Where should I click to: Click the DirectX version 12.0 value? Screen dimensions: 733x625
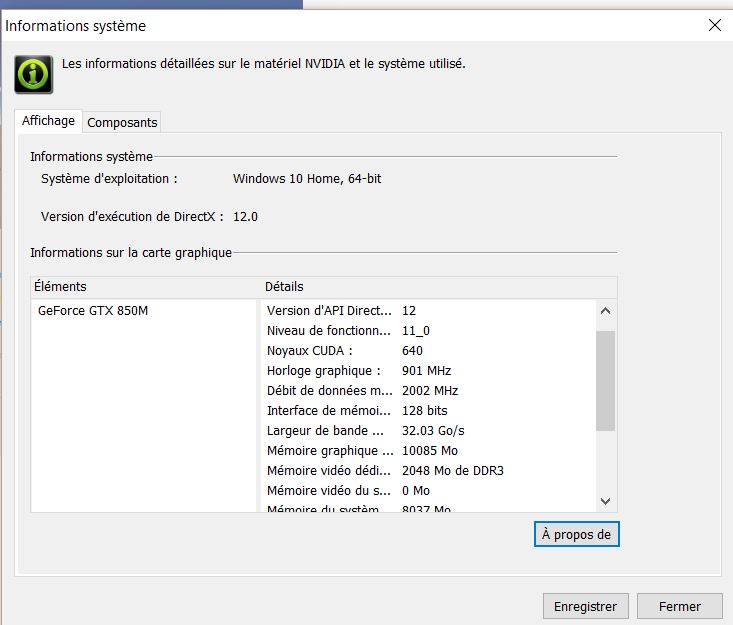coord(245,217)
